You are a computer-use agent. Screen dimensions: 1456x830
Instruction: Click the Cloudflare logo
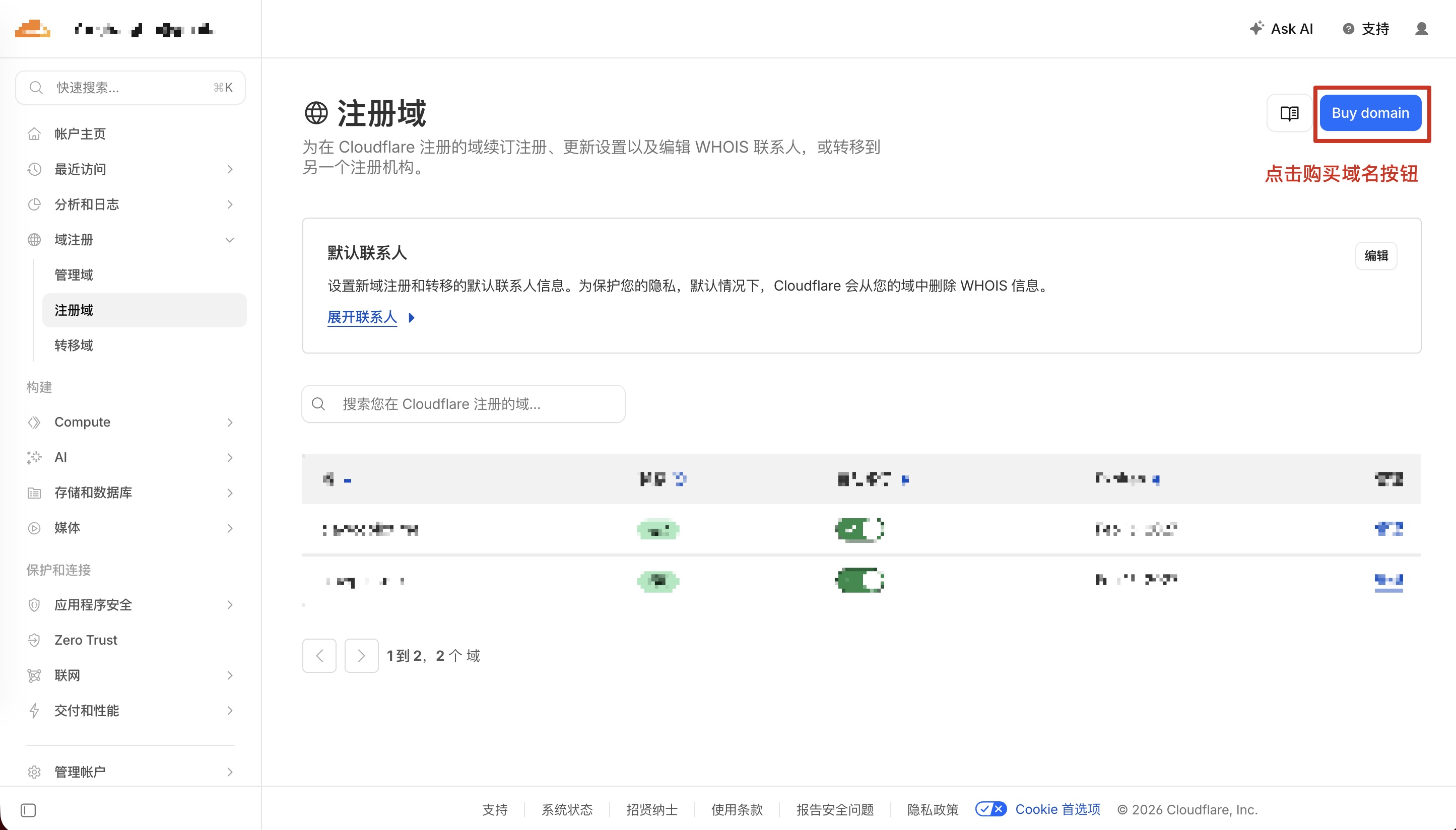coord(32,28)
